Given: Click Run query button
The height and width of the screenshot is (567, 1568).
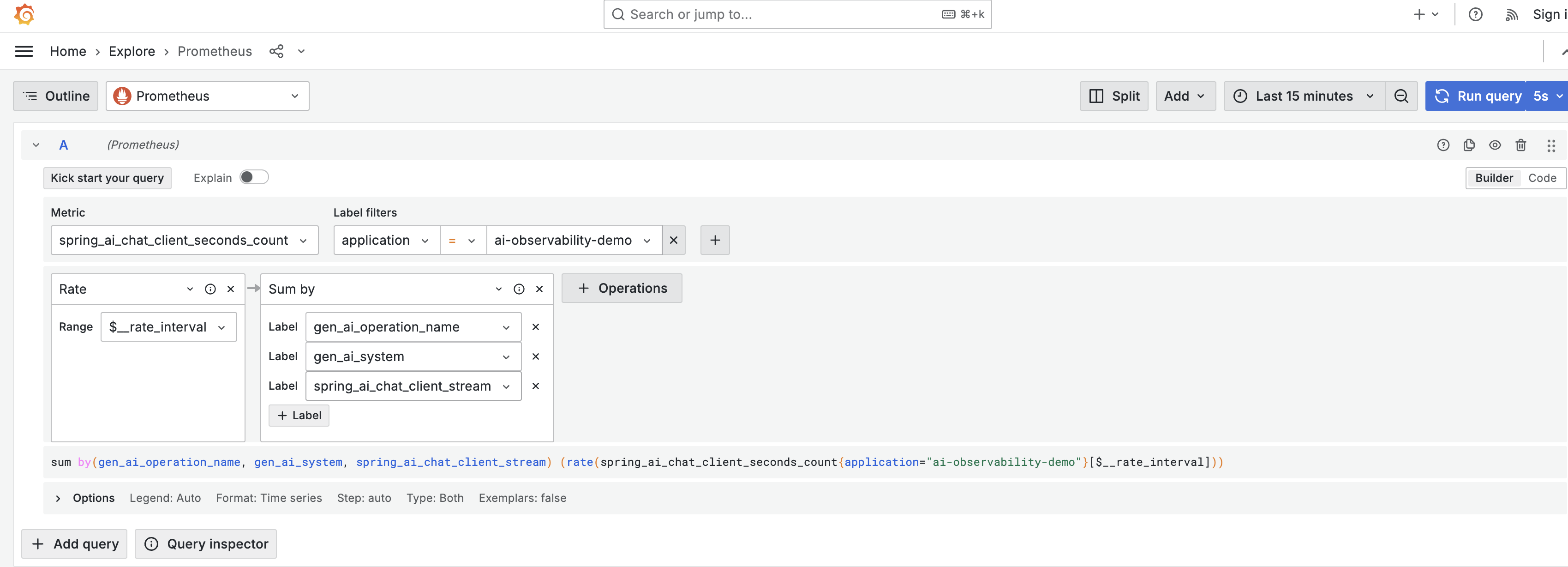Looking at the screenshot, I should click(x=1475, y=96).
